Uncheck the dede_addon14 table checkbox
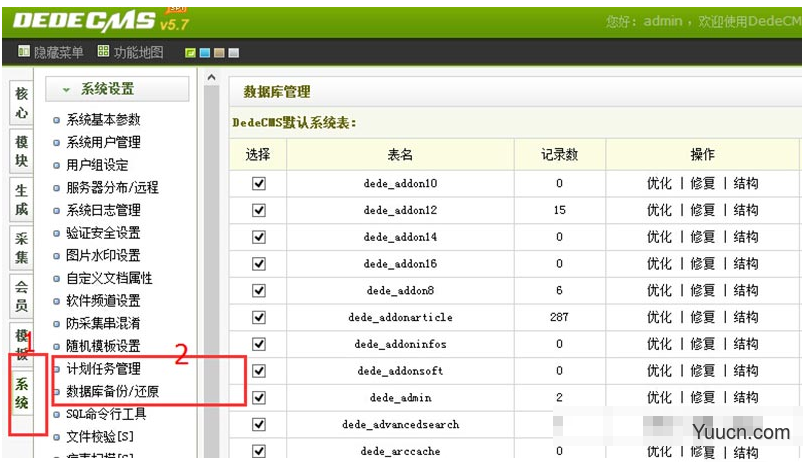This screenshot has height=462, width=803. pyautogui.click(x=259, y=237)
